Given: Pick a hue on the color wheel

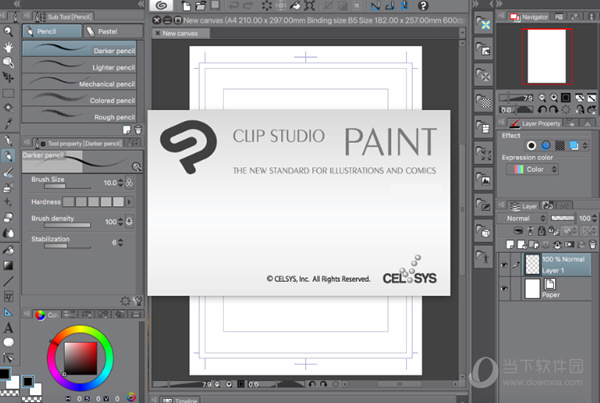Looking at the screenshot, I should tap(80, 358).
